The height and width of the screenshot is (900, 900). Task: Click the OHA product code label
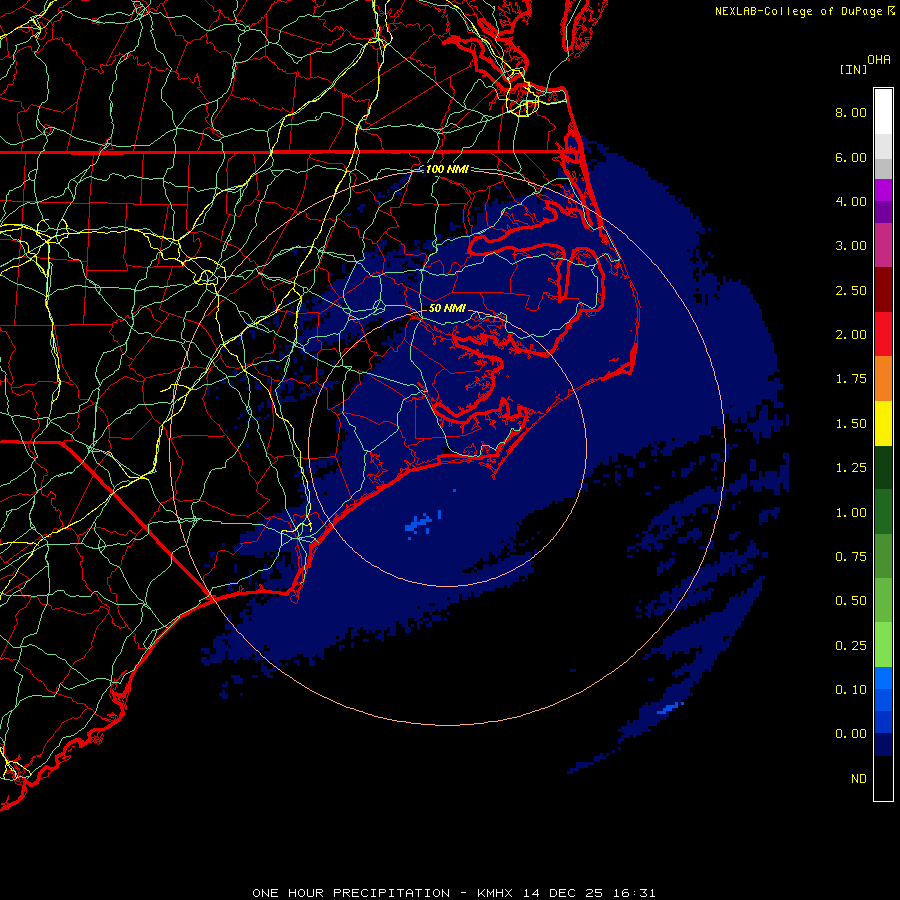879,60
